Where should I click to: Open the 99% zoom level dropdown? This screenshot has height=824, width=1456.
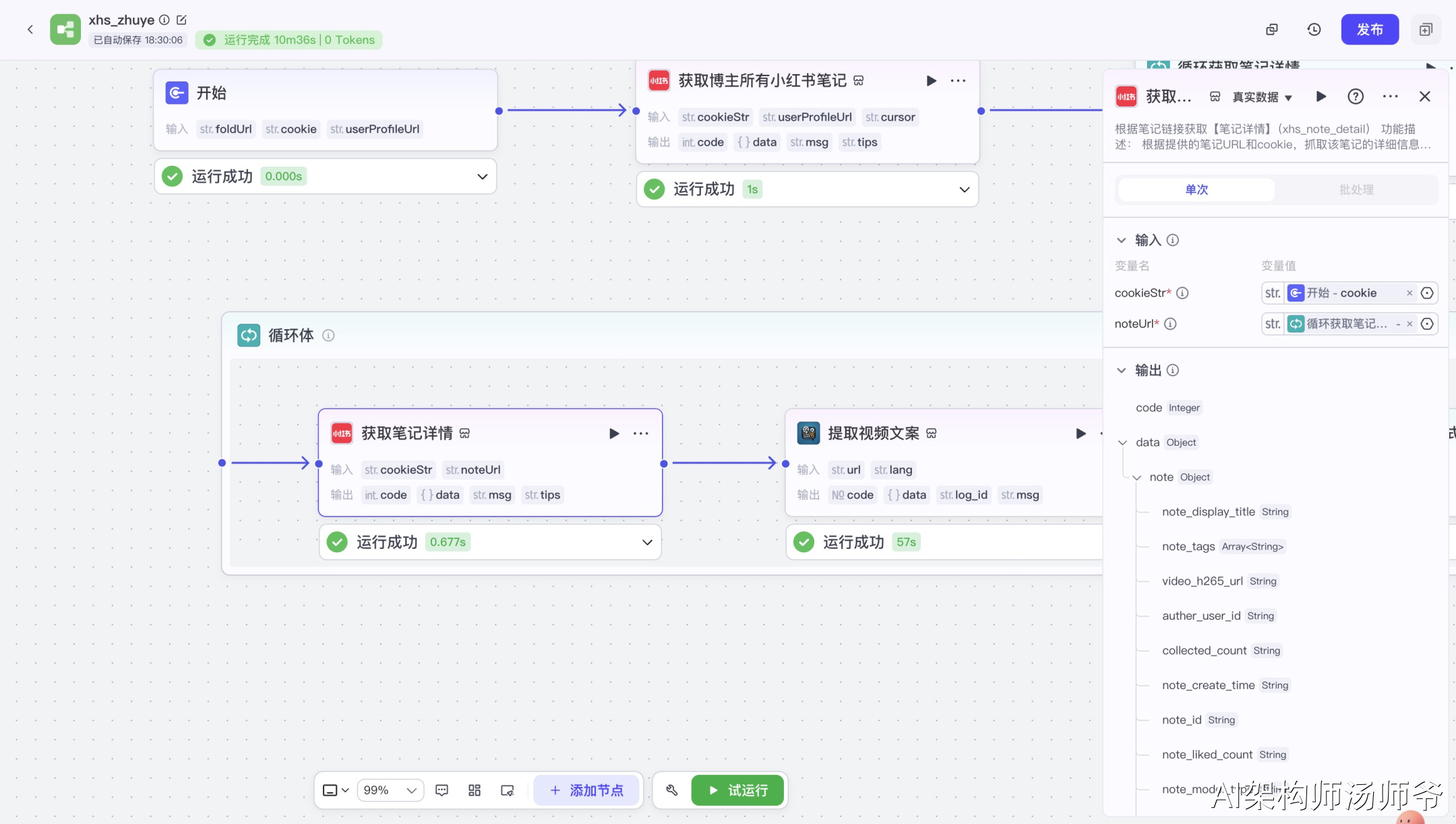390,790
